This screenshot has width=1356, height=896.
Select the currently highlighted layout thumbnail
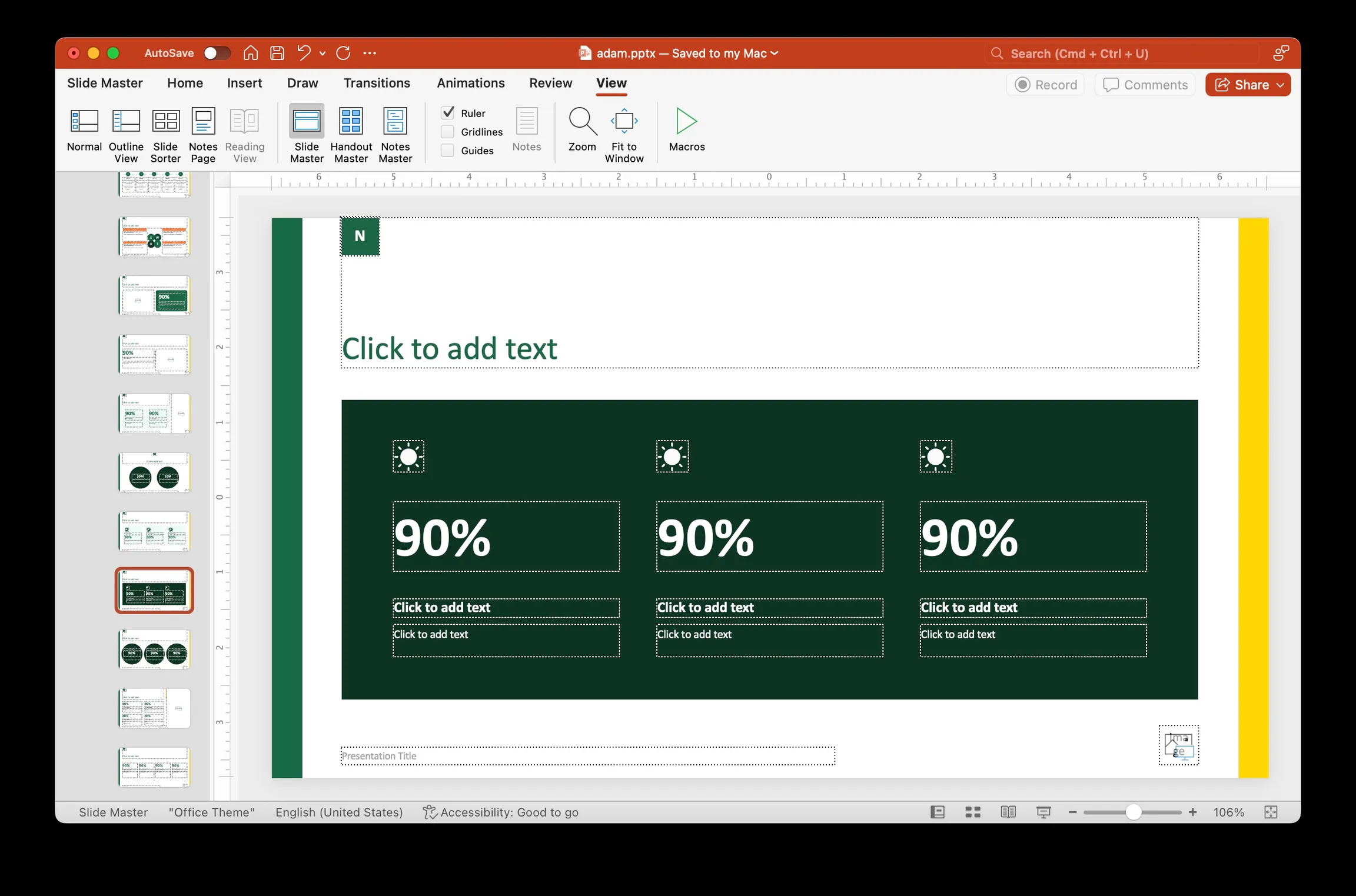(154, 591)
